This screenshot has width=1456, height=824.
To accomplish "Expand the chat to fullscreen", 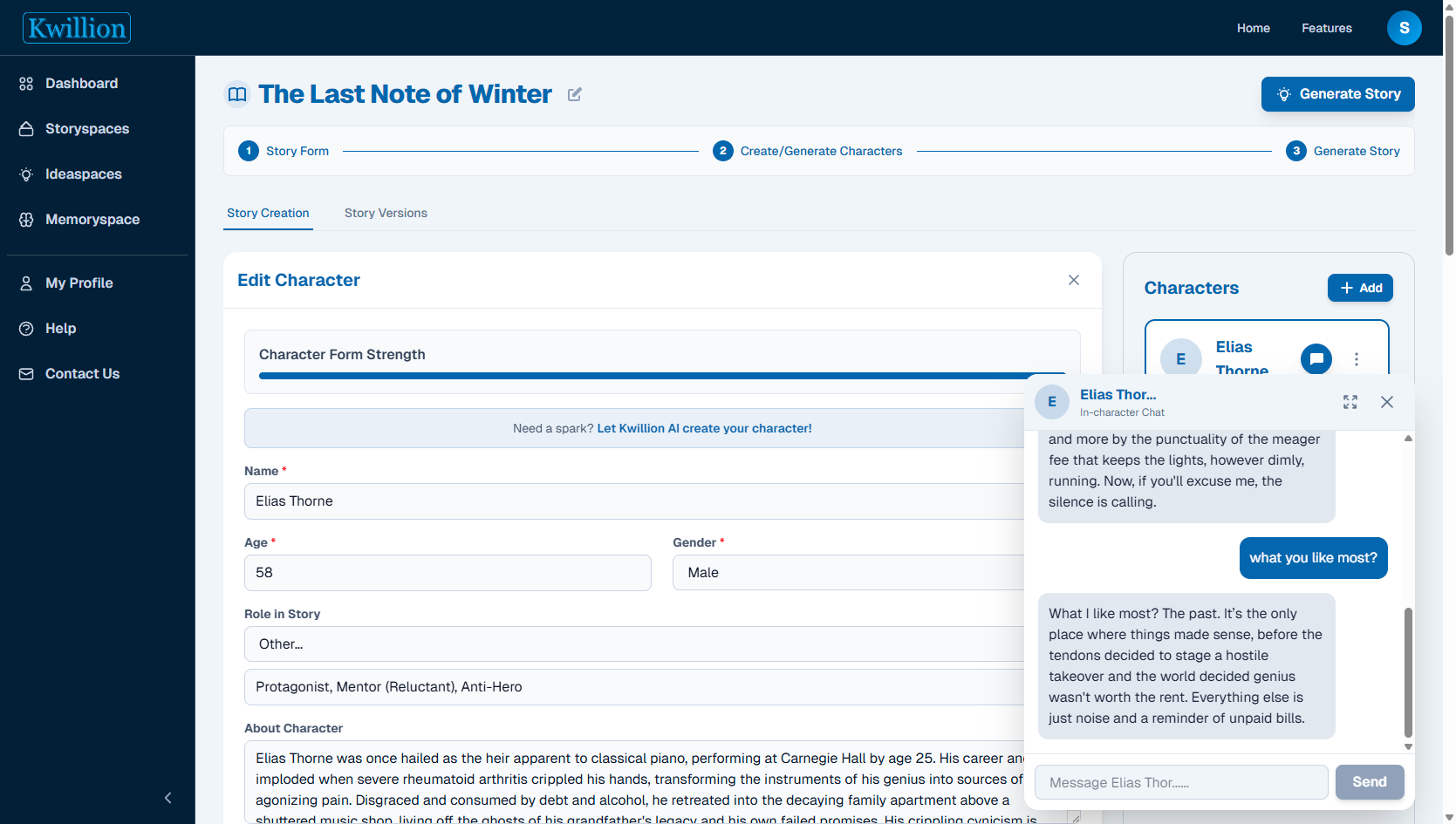I will point(1350,402).
